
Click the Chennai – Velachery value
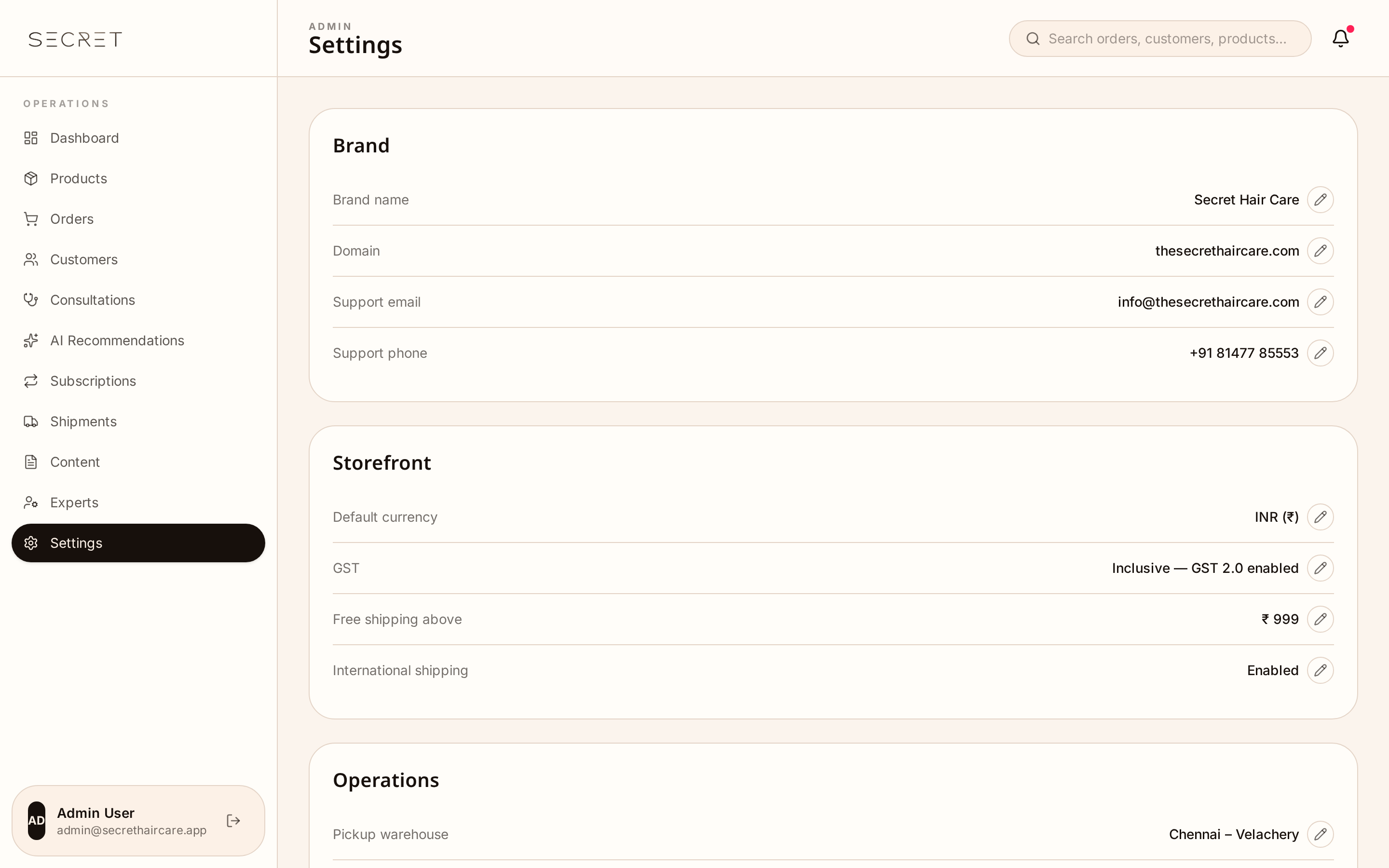coord(1233,834)
